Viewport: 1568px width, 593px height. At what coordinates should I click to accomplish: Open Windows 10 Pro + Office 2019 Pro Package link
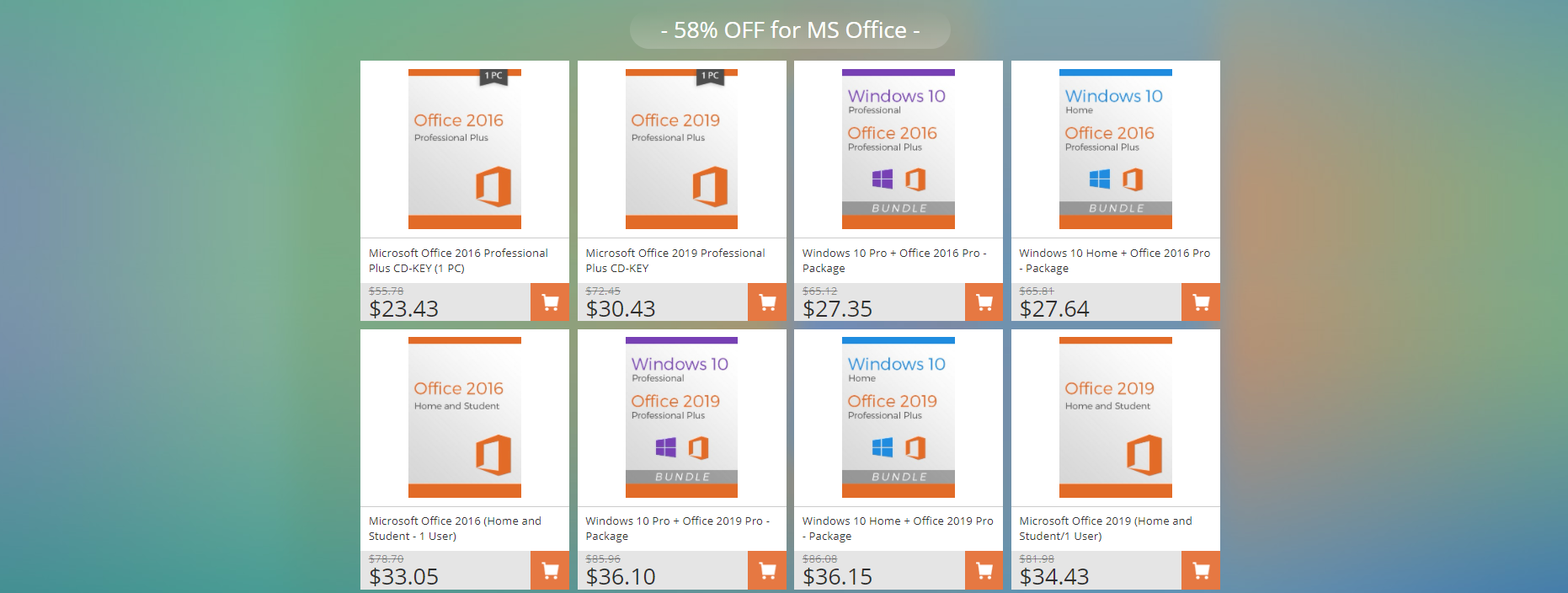pos(677,528)
